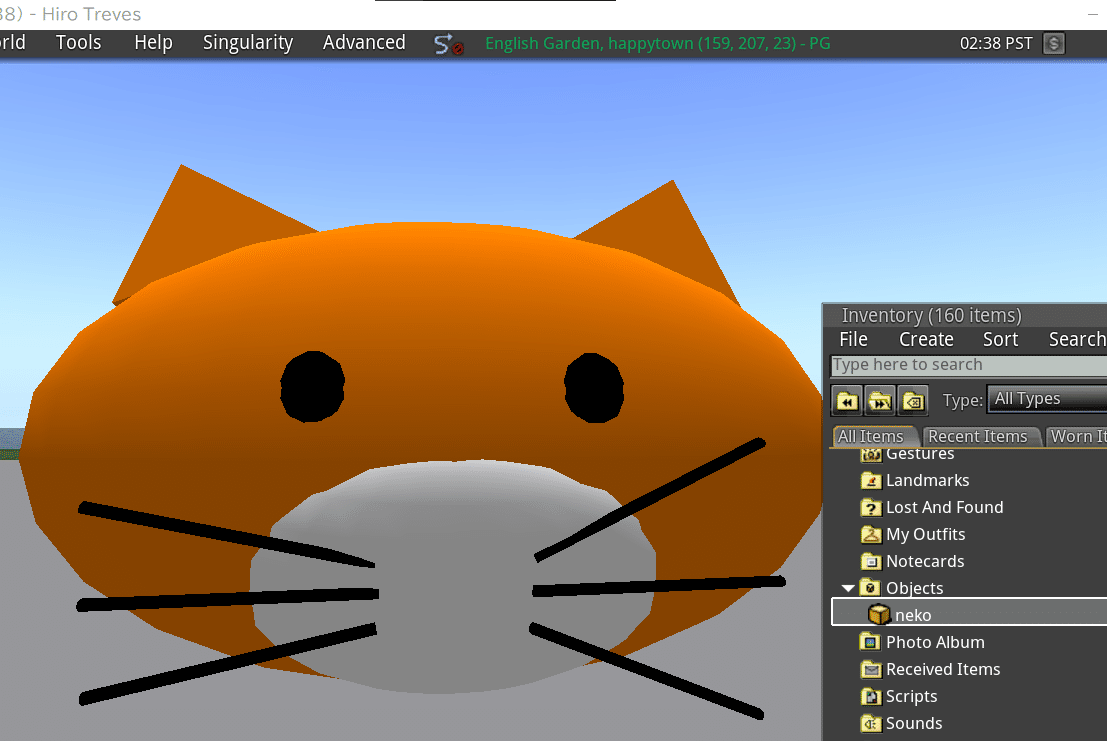Click the Received Items folder icon
The image size is (1107, 741).
(x=871, y=669)
